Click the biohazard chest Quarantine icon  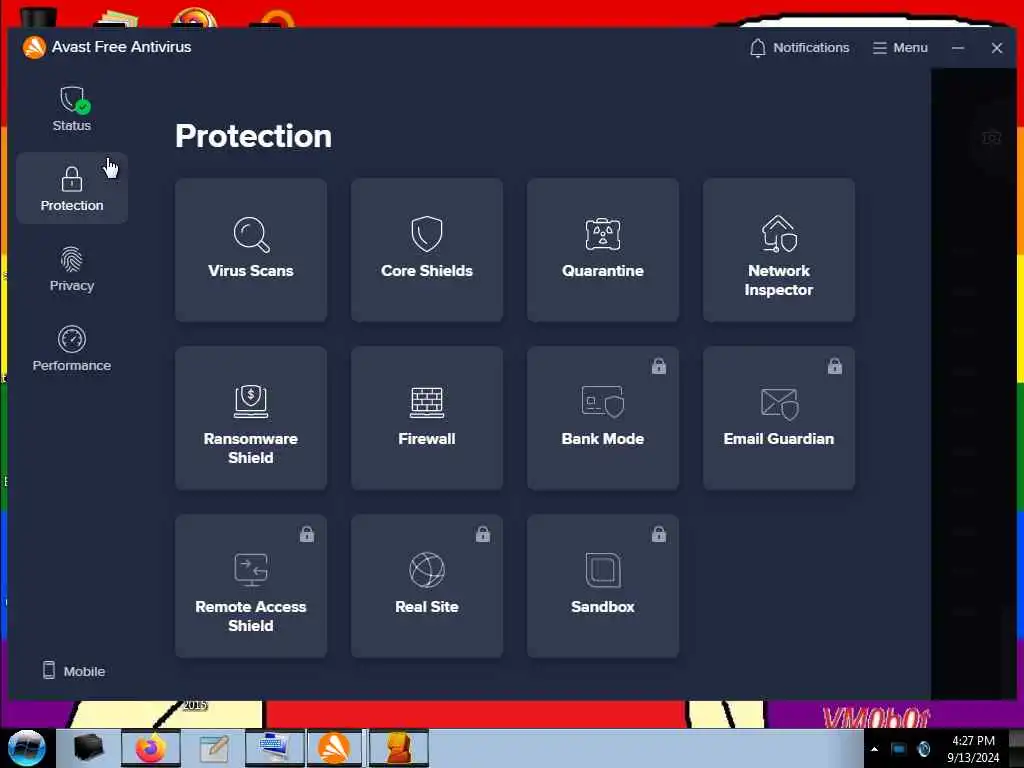coord(603,234)
